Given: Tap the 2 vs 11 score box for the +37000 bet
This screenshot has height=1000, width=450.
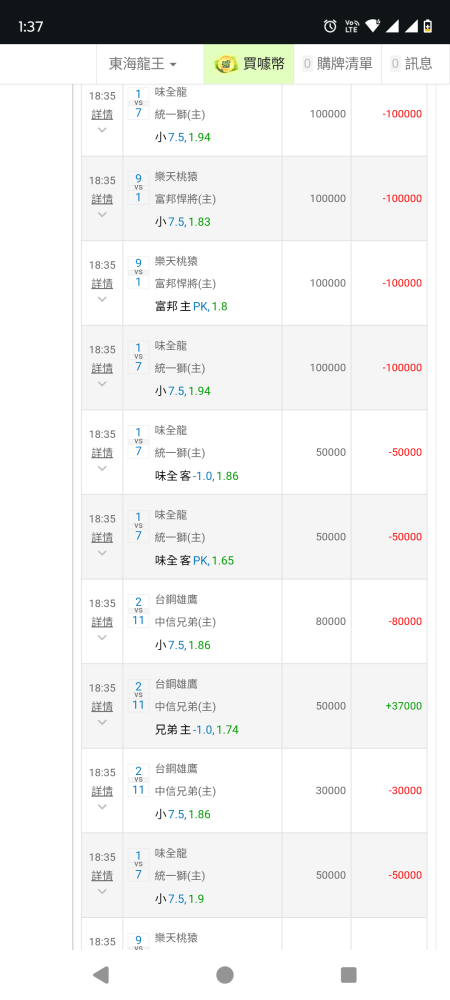Looking at the screenshot, I should [138, 695].
